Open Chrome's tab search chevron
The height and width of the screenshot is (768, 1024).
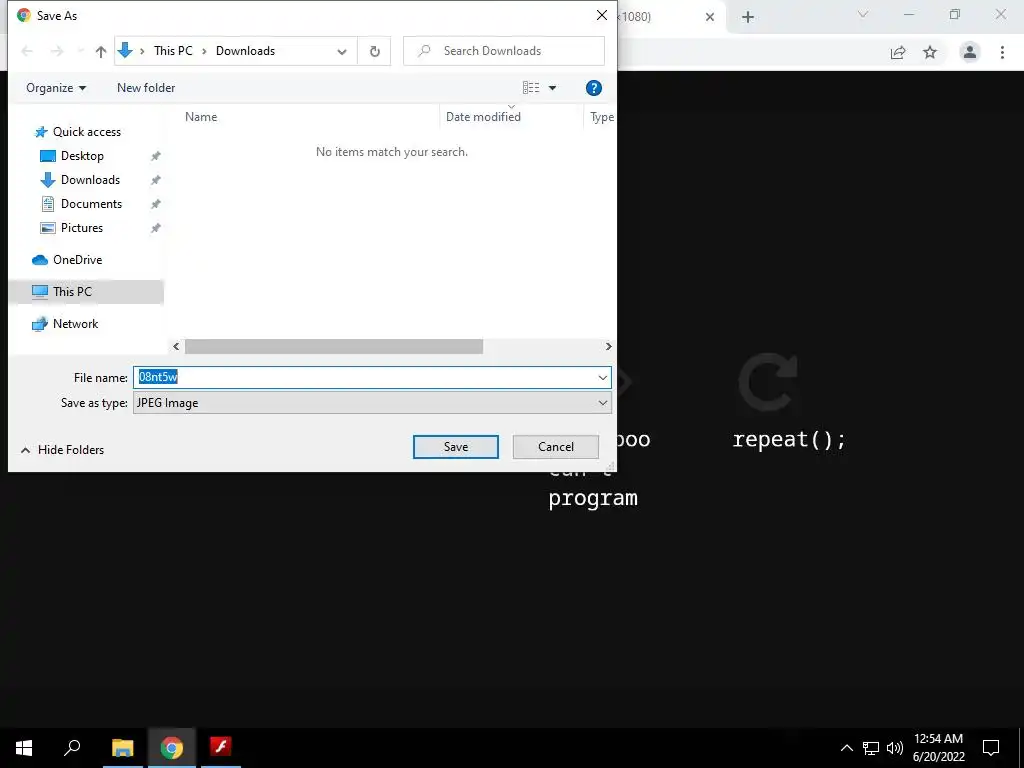(x=863, y=14)
